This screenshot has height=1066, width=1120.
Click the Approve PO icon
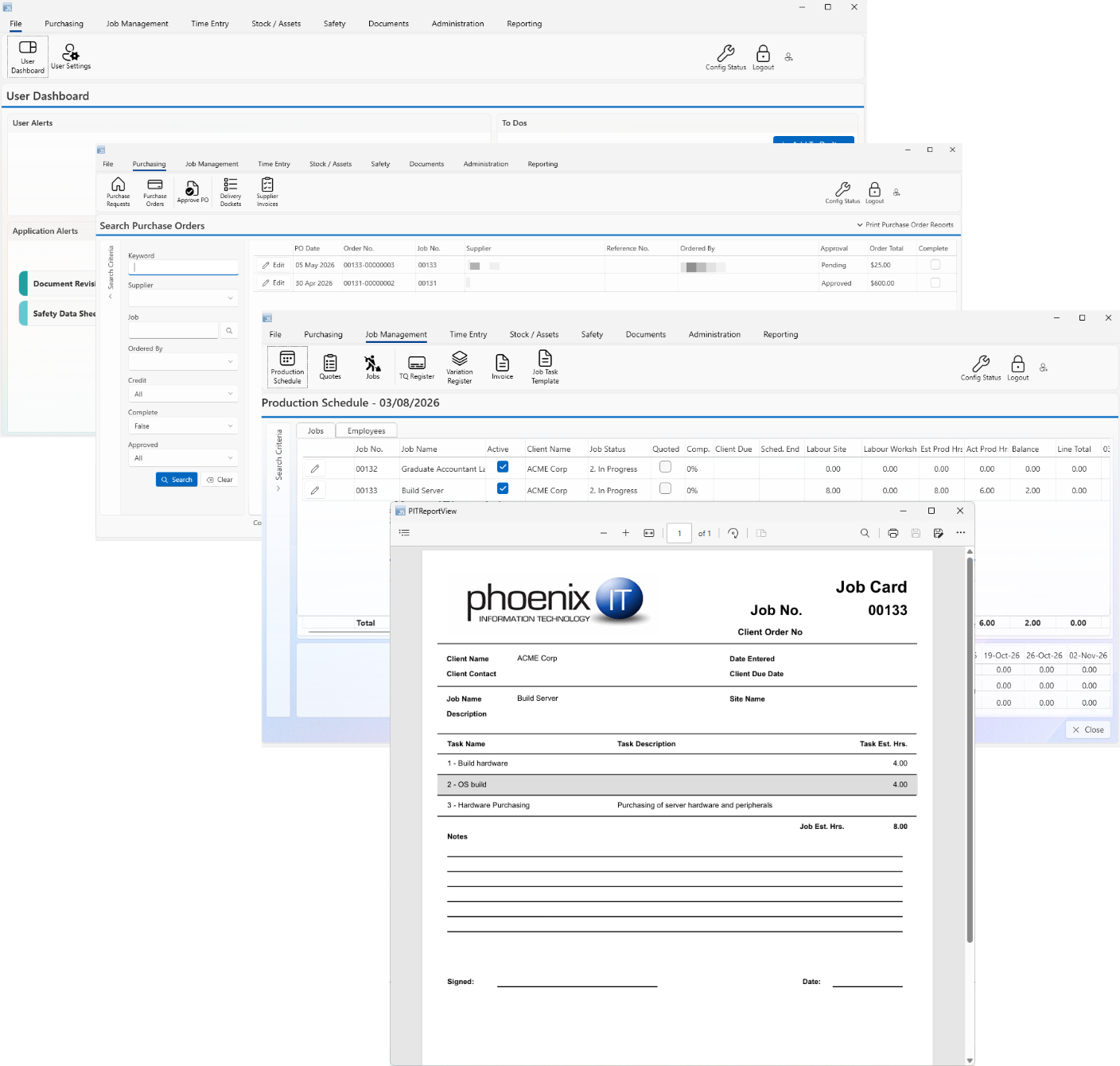pyautogui.click(x=192, y=192)
